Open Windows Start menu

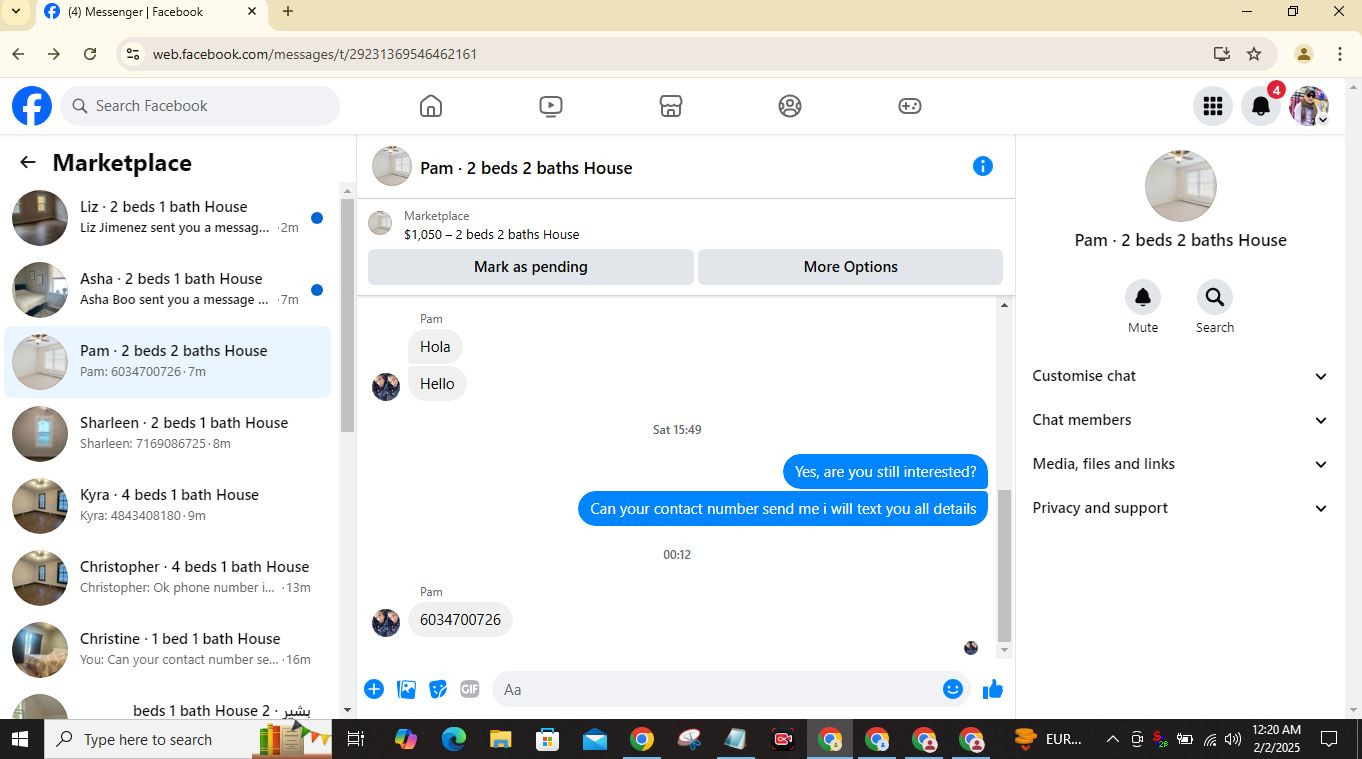pyautogui.click(x=20, y=740)
